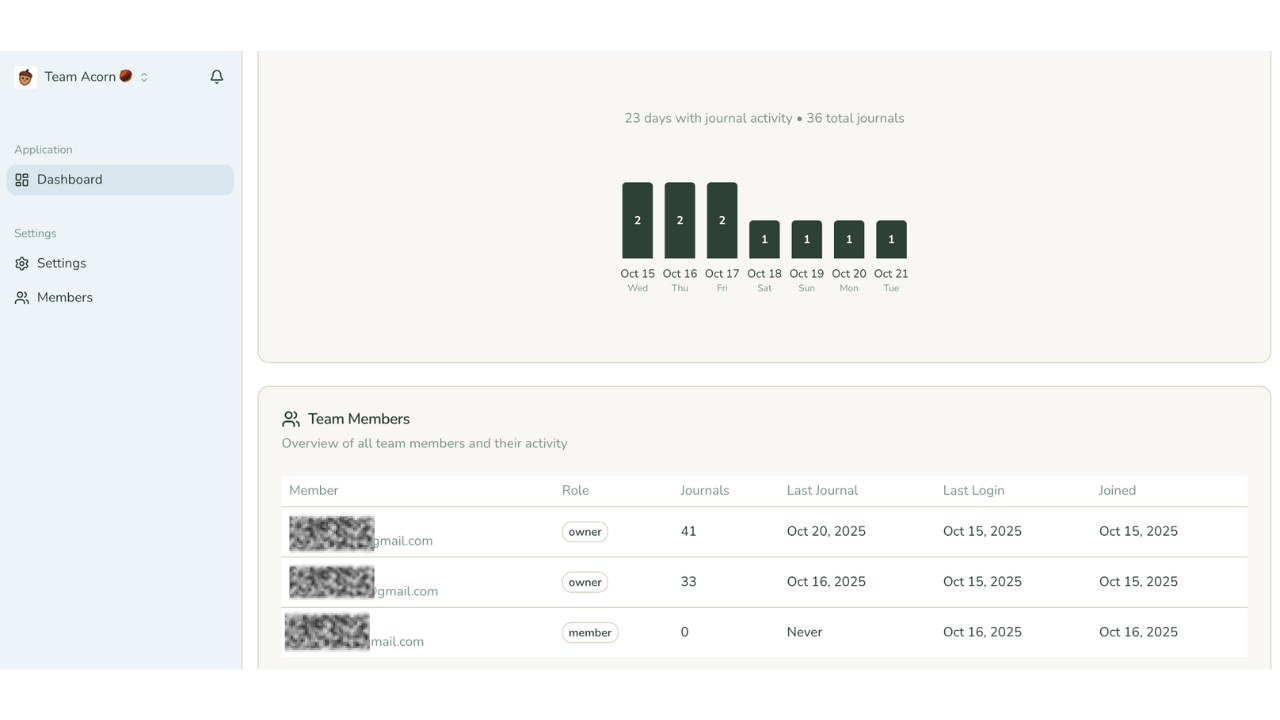This screenshot has height=720, width=1280.
Task: Click the Team Acorn avatar icon
Action: click(26, 77)
